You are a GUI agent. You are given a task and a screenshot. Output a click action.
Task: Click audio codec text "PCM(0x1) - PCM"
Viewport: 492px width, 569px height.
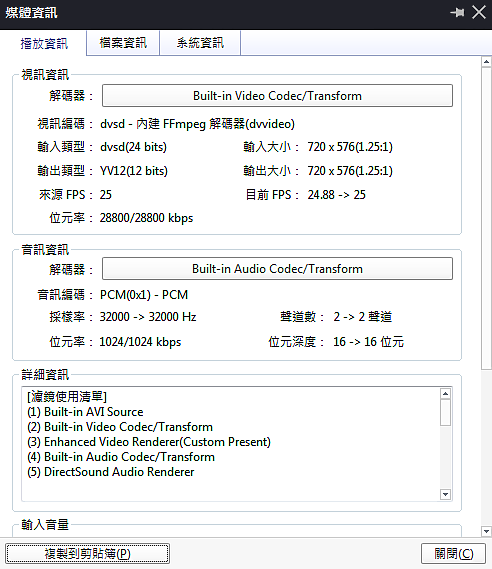coord(144,295)
